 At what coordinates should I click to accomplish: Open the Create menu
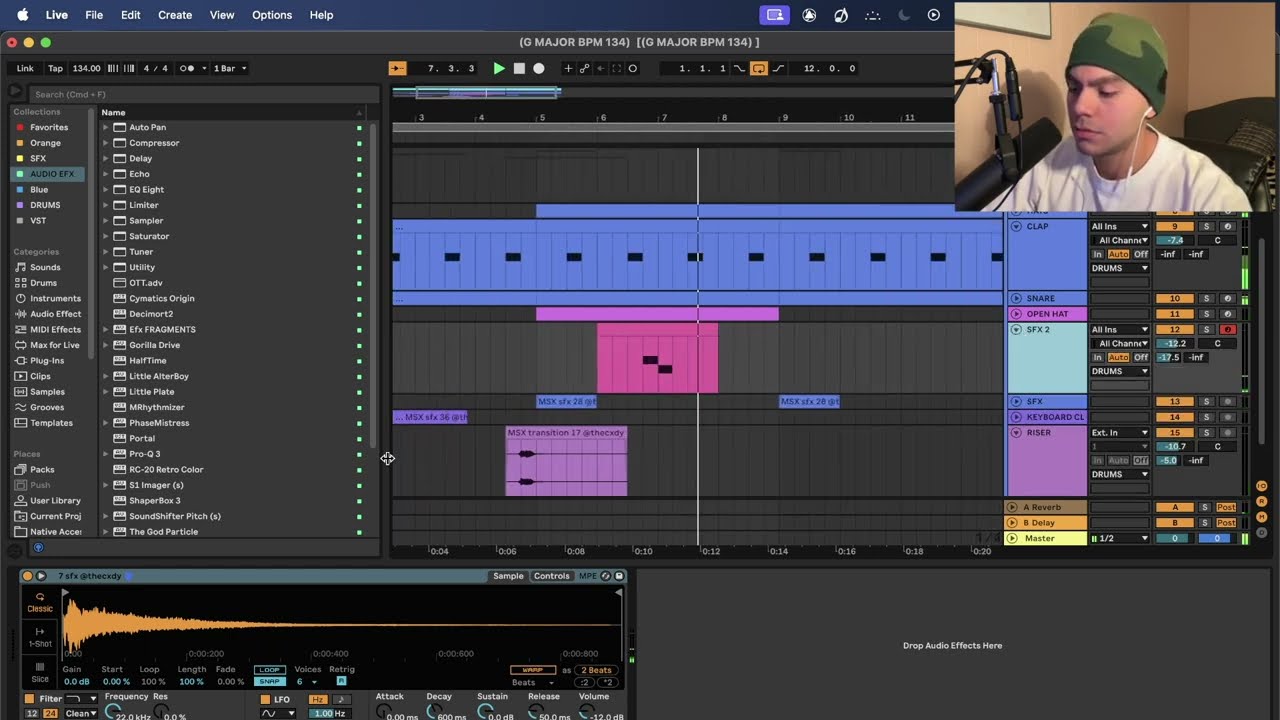(x=175, y=15)
